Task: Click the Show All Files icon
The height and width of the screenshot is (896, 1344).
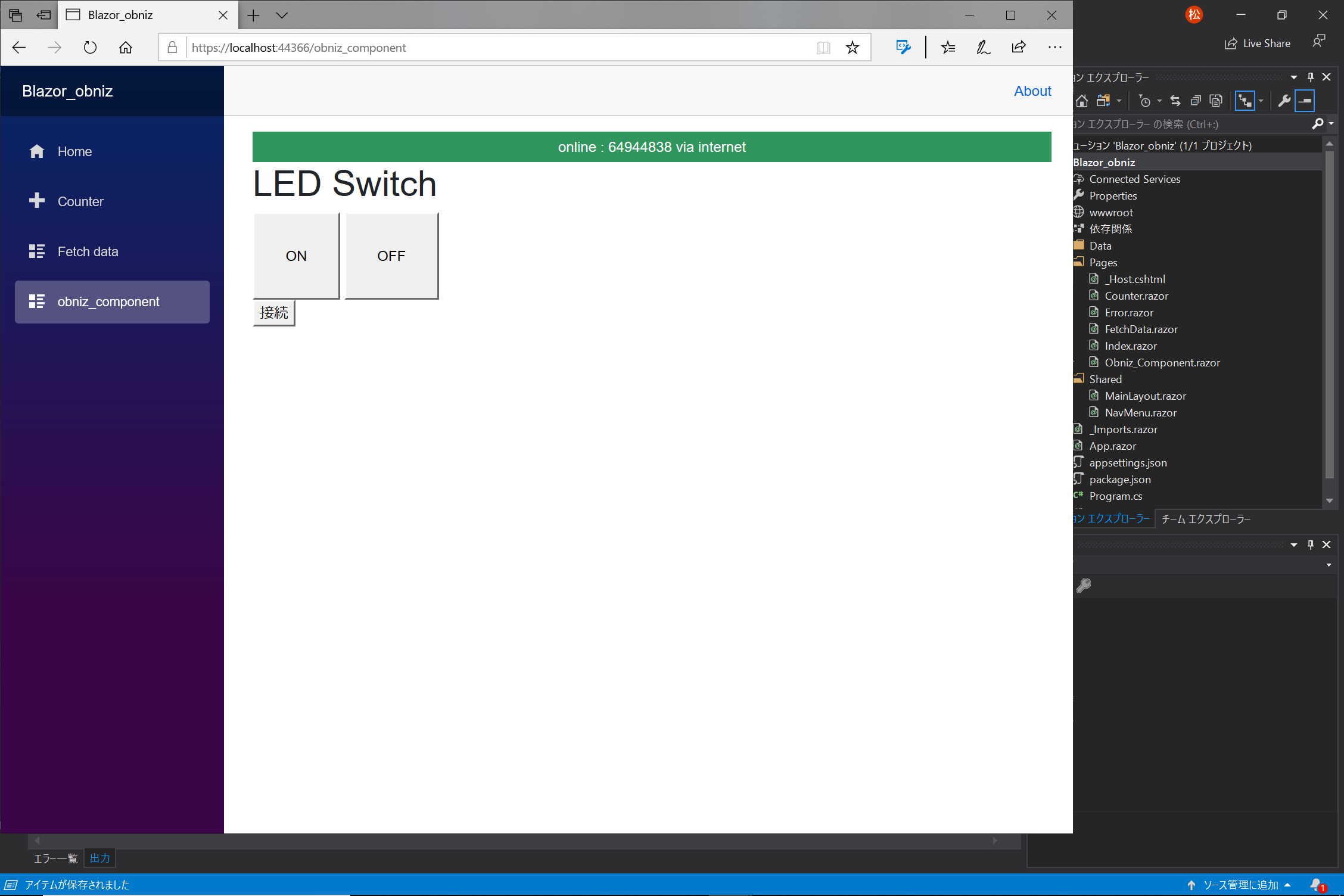Action: 1216,101
